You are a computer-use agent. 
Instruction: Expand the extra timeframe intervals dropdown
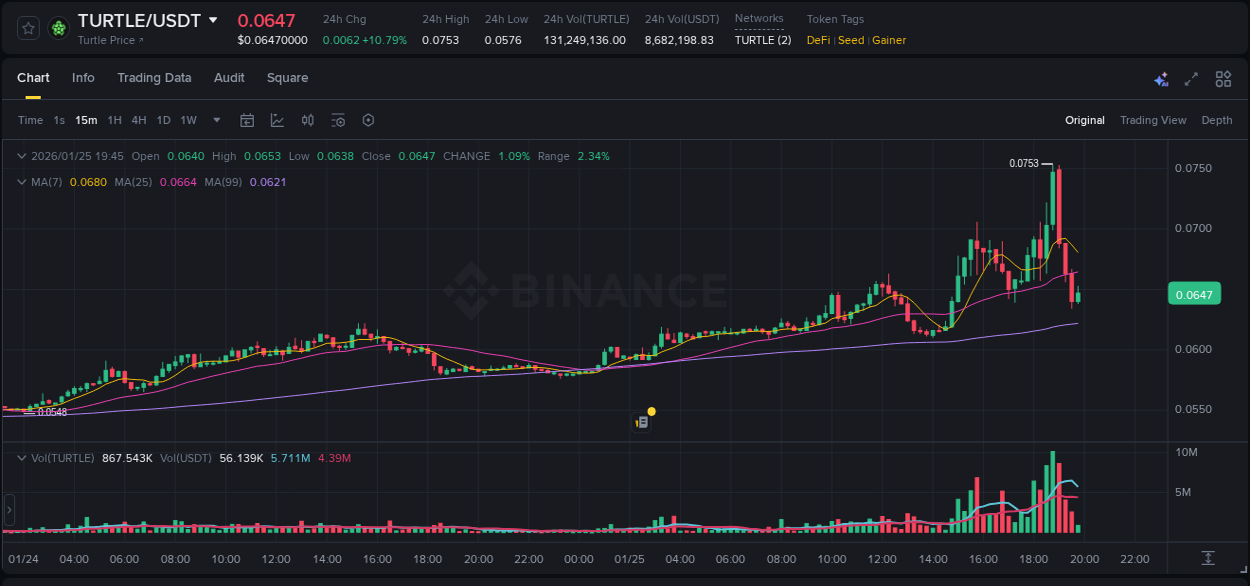215,119
